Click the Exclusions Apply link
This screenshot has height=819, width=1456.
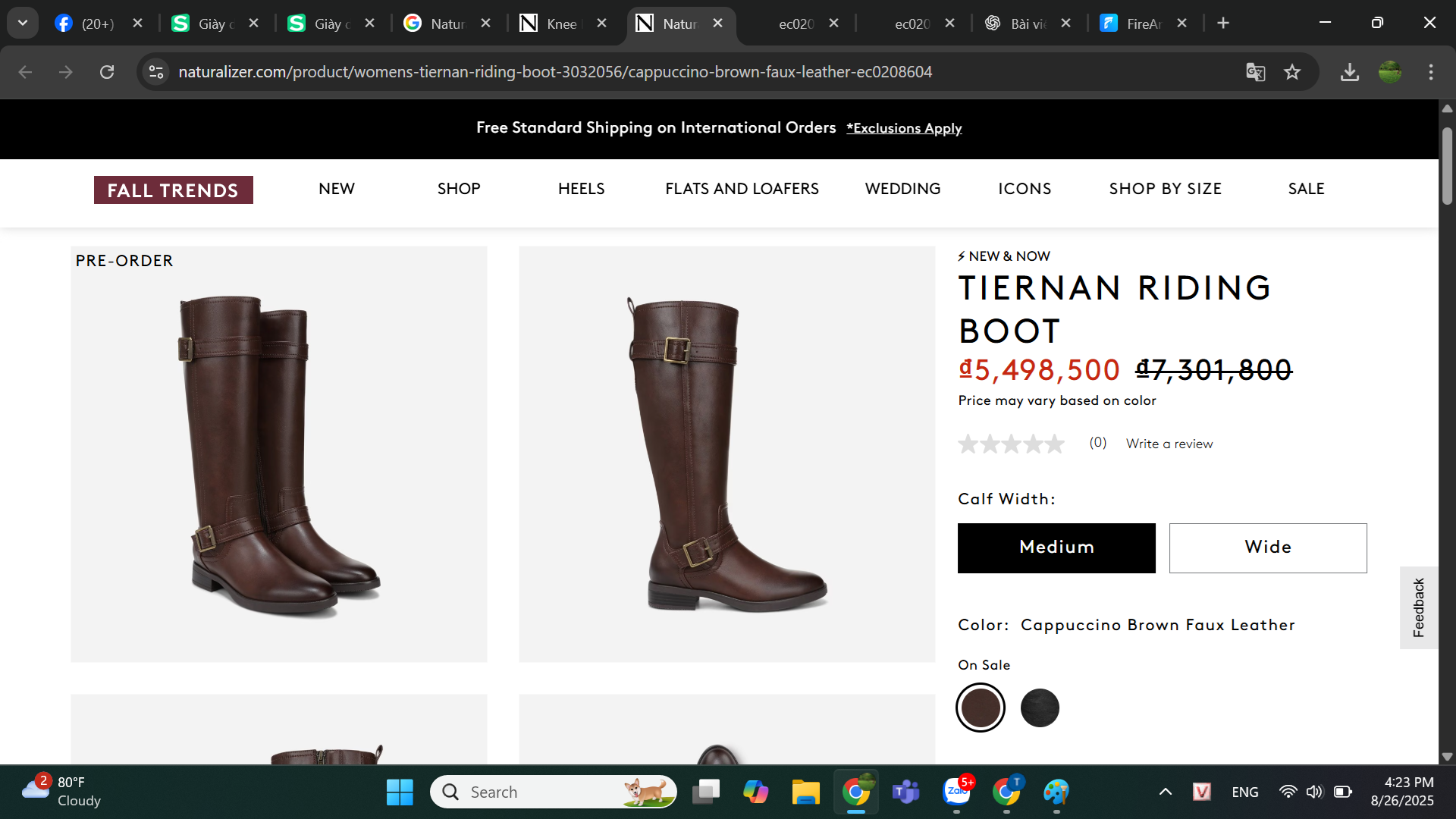(x=904, y=128)
